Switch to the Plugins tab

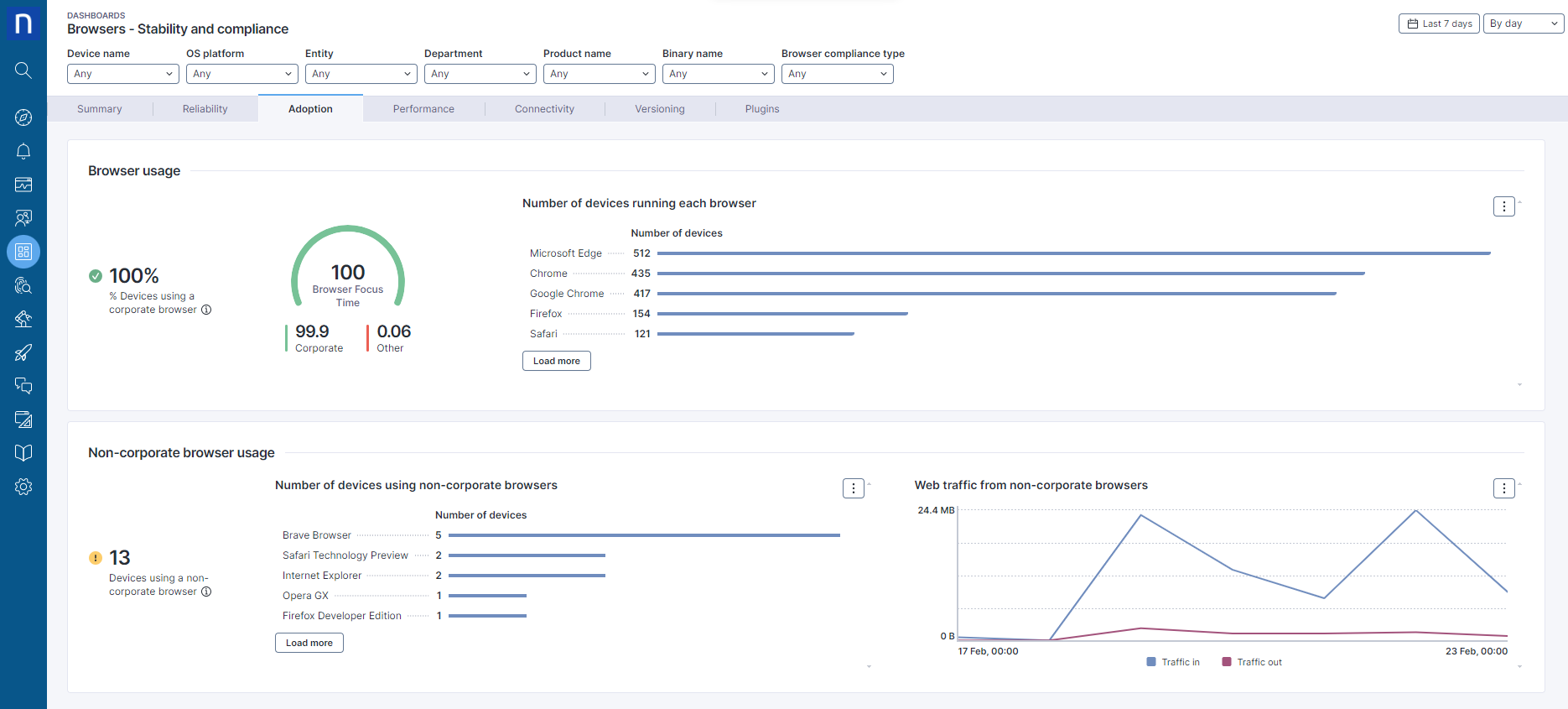point(762,109)
